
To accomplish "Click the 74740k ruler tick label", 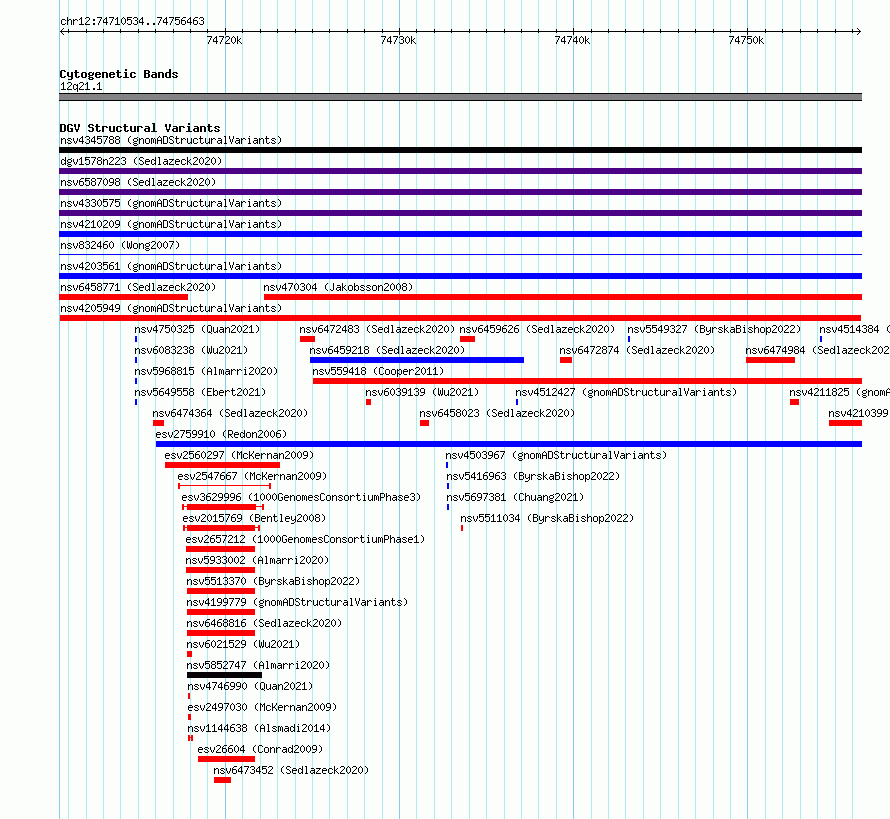I will [572, 40].
